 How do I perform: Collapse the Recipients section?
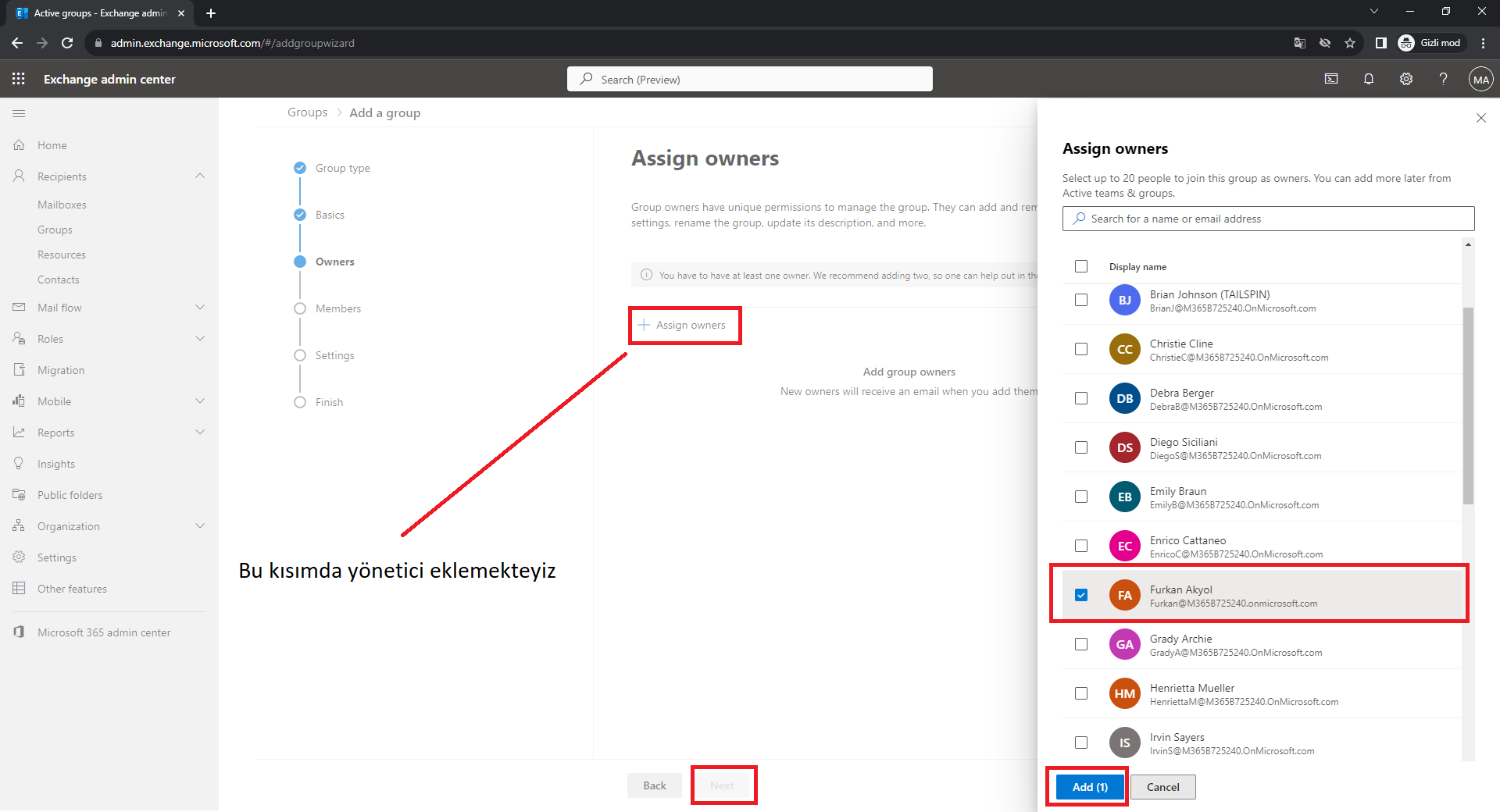[x=200, y=176]
